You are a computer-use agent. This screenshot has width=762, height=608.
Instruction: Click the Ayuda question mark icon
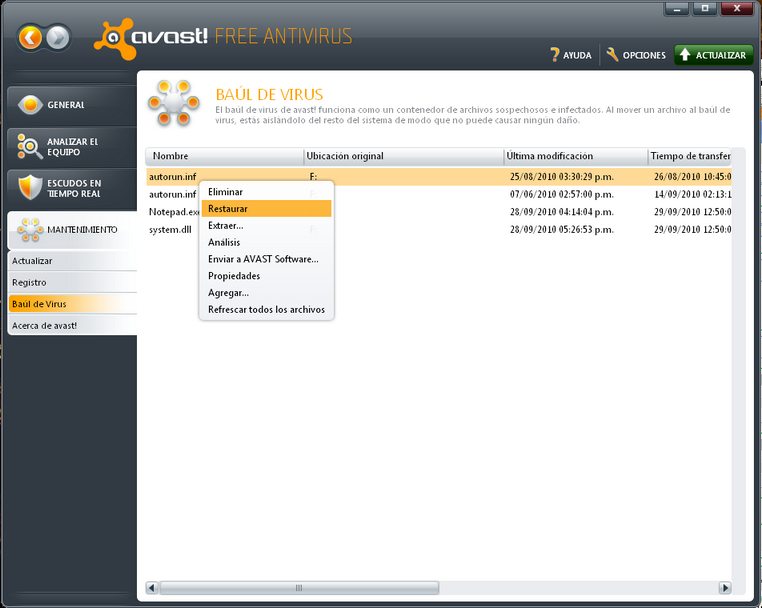(554, 54)
